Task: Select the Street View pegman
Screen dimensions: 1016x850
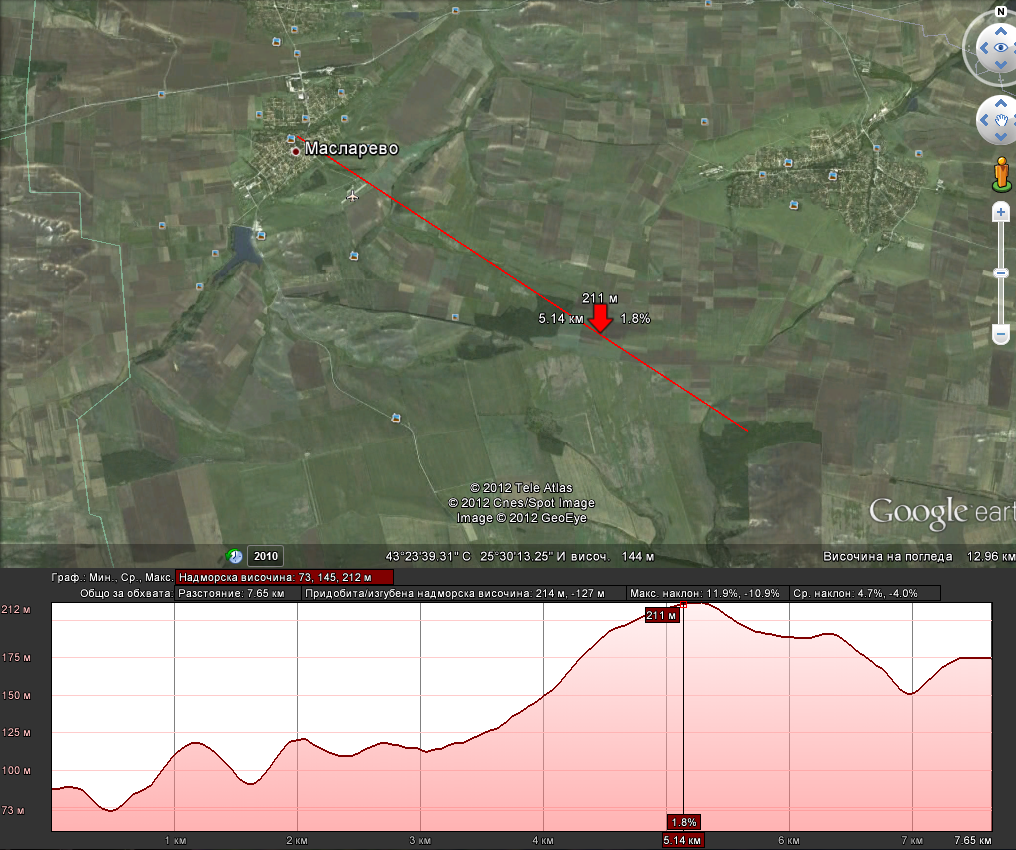Action: pos(1001,174)
